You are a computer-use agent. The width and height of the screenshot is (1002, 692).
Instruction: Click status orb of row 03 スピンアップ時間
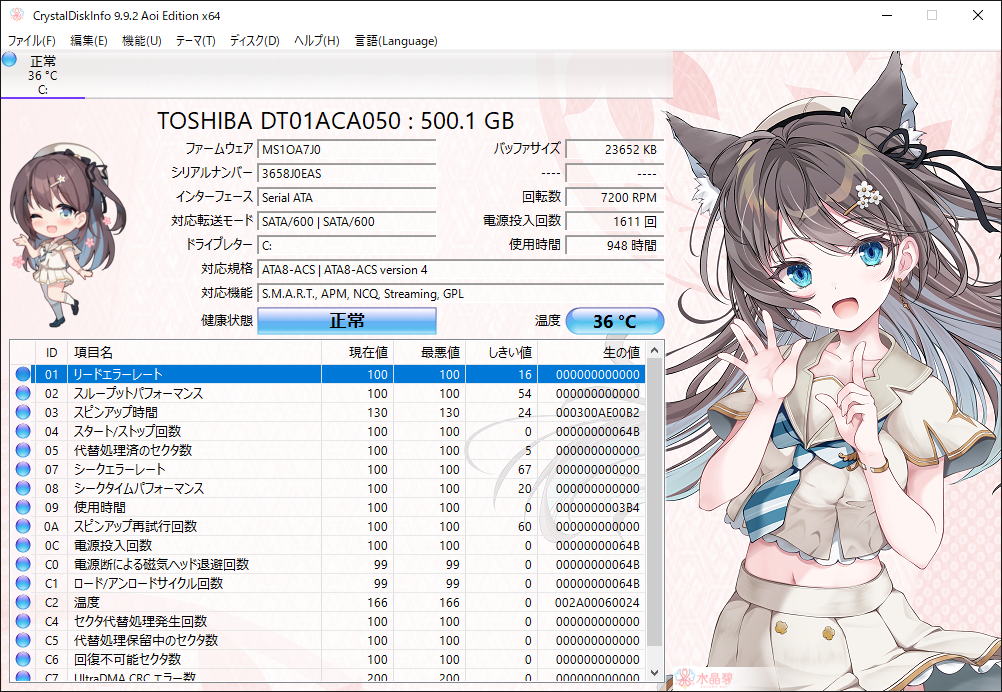click(23, 412)
